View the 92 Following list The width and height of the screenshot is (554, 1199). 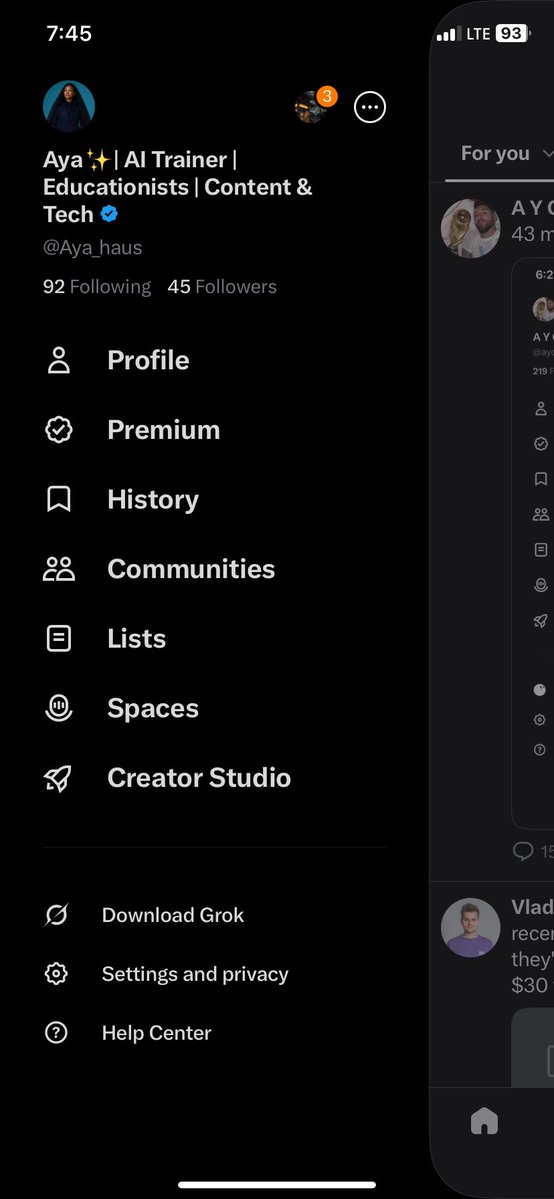pos(97,287)
